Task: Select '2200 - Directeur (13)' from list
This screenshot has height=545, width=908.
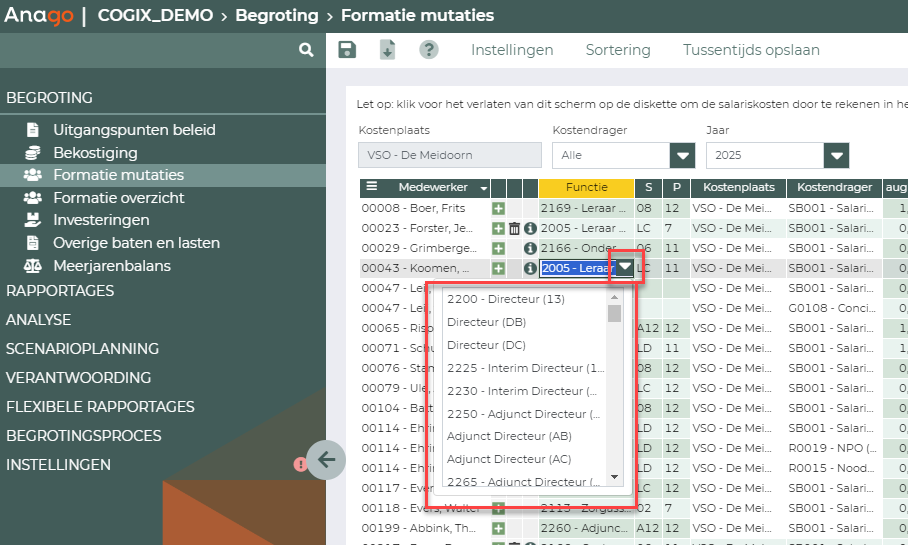Action: [x=506, y=299]
